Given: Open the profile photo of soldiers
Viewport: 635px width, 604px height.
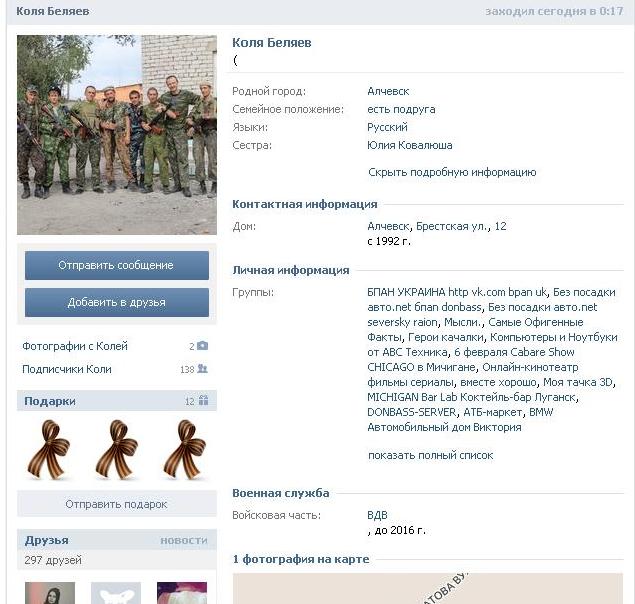Looking at the screenshot, I should pyautogui.click(x=117, y=134).
